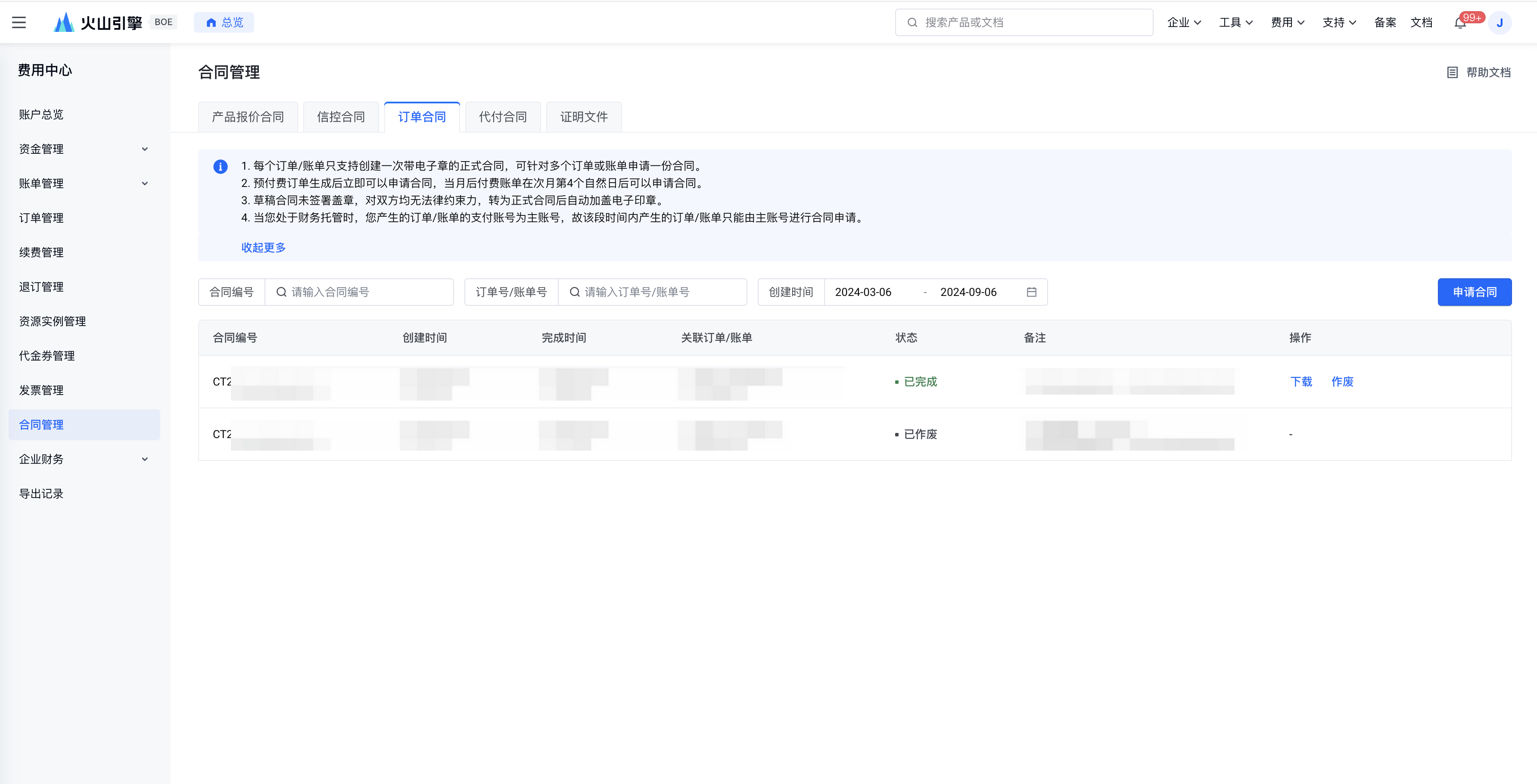The image size is (1537, 784).
Task: Open the calendar icon date picker
Action: click(1032, 292)
